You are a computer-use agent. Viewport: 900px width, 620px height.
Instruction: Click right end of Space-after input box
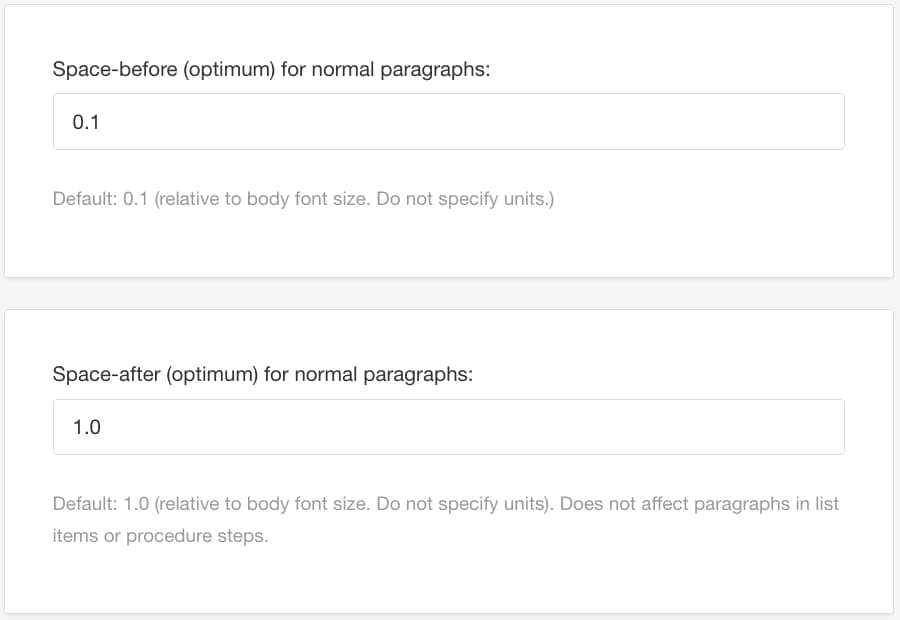point(820,427)
